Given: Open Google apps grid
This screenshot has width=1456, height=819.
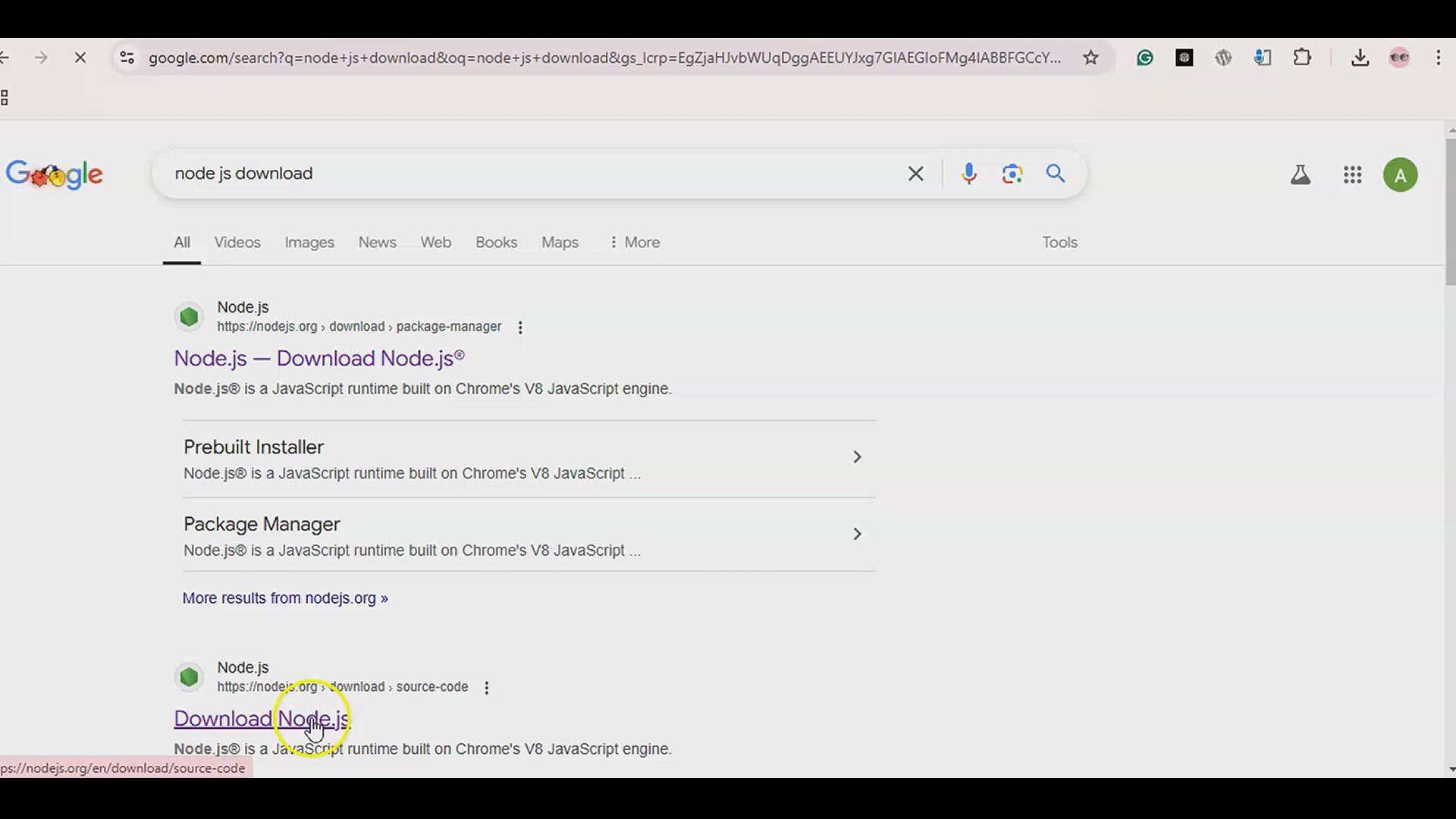Looking at the screenshot, I should (x=1353, y=175).
